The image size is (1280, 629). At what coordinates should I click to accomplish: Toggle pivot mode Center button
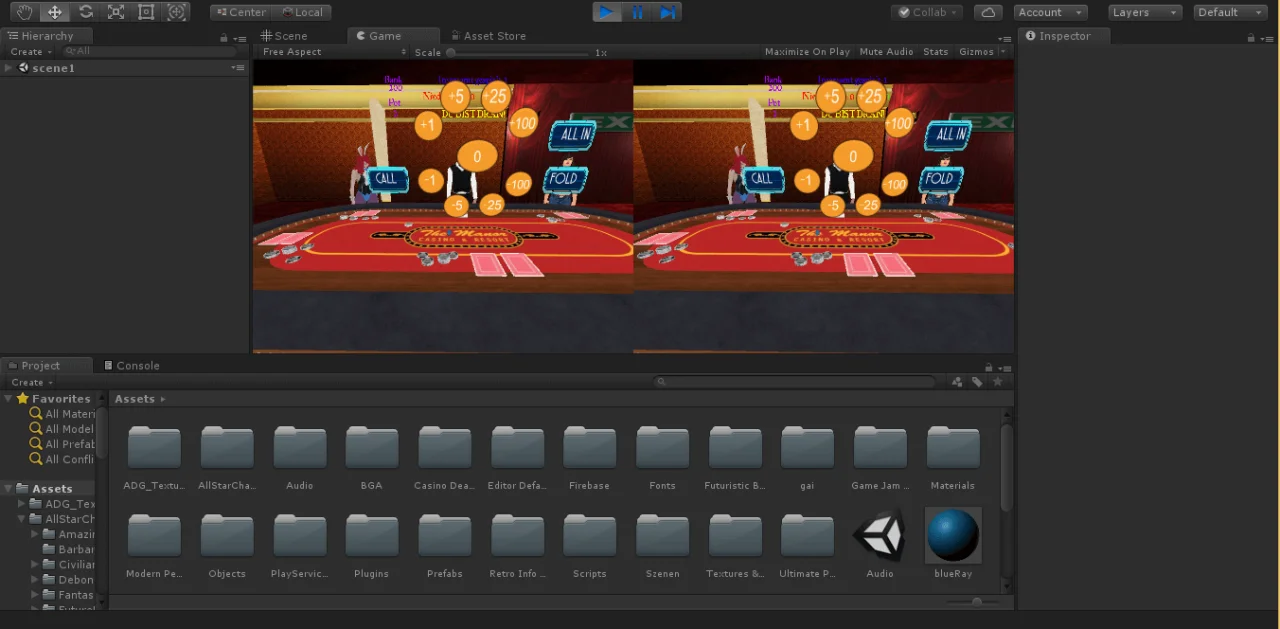tap(241, 12)
